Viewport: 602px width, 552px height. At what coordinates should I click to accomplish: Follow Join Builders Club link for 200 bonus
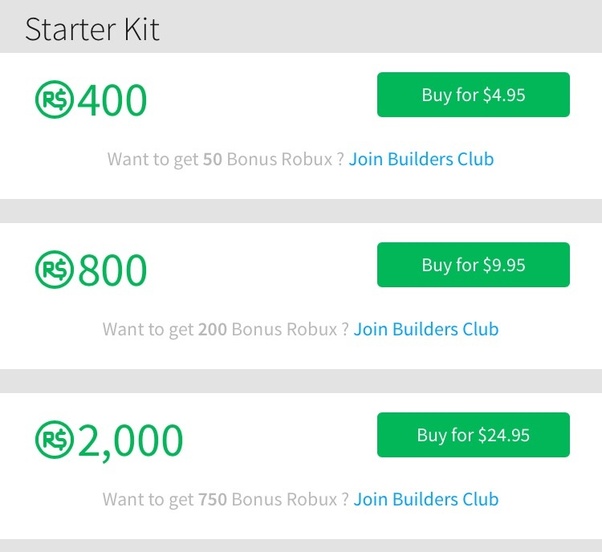(x=426, y=329)
